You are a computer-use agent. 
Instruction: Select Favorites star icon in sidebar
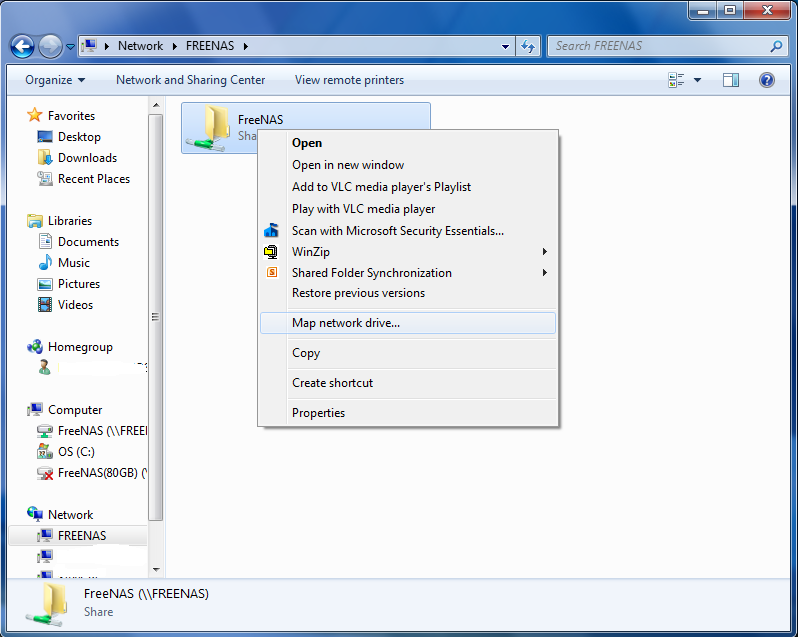click(x=35, y=115)
